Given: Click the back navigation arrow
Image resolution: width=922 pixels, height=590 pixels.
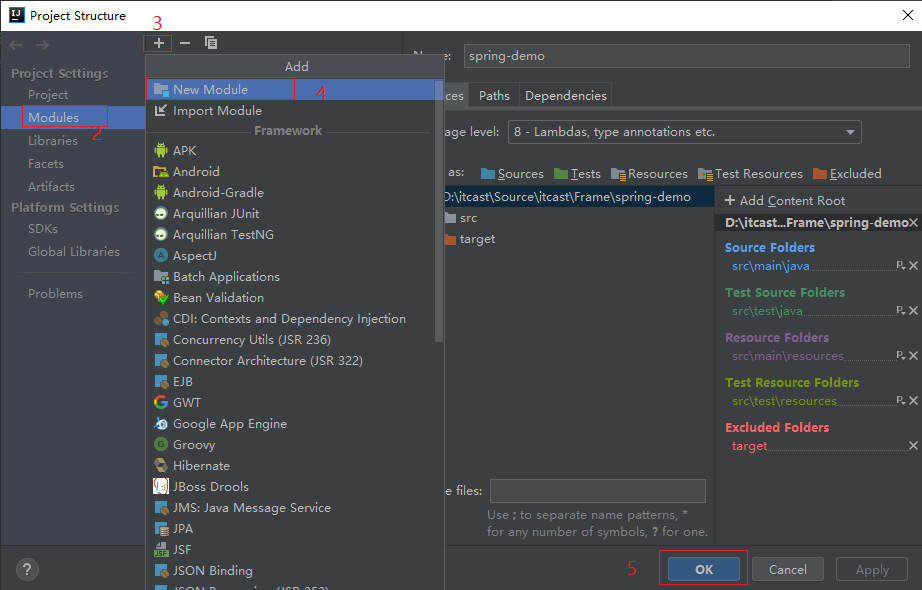Looking at the screenshot, I should pos(16,44).
